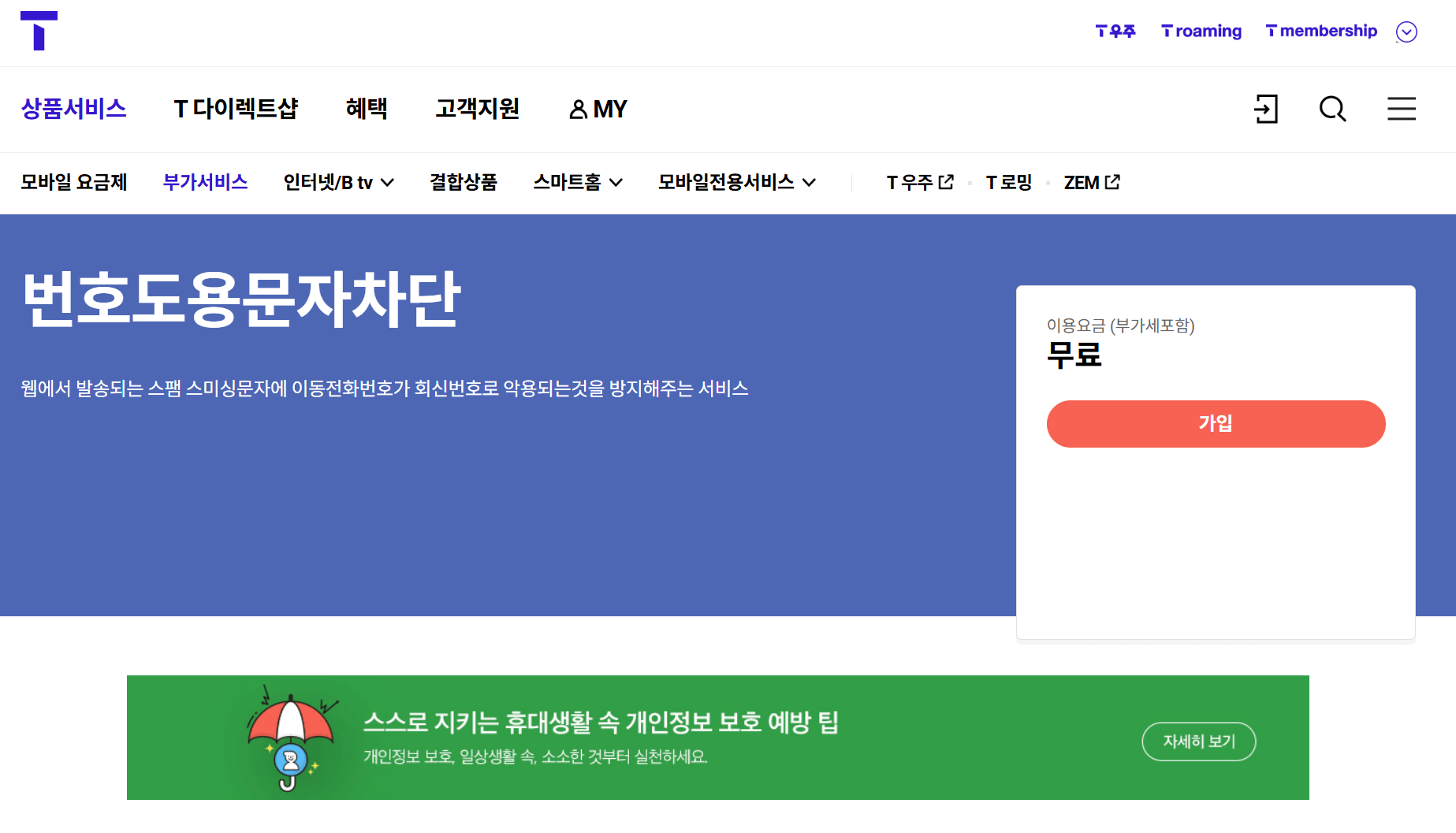The image size is (1456, 833).
Task: Open ZEM via external link icon
Action: (1113, 181)
